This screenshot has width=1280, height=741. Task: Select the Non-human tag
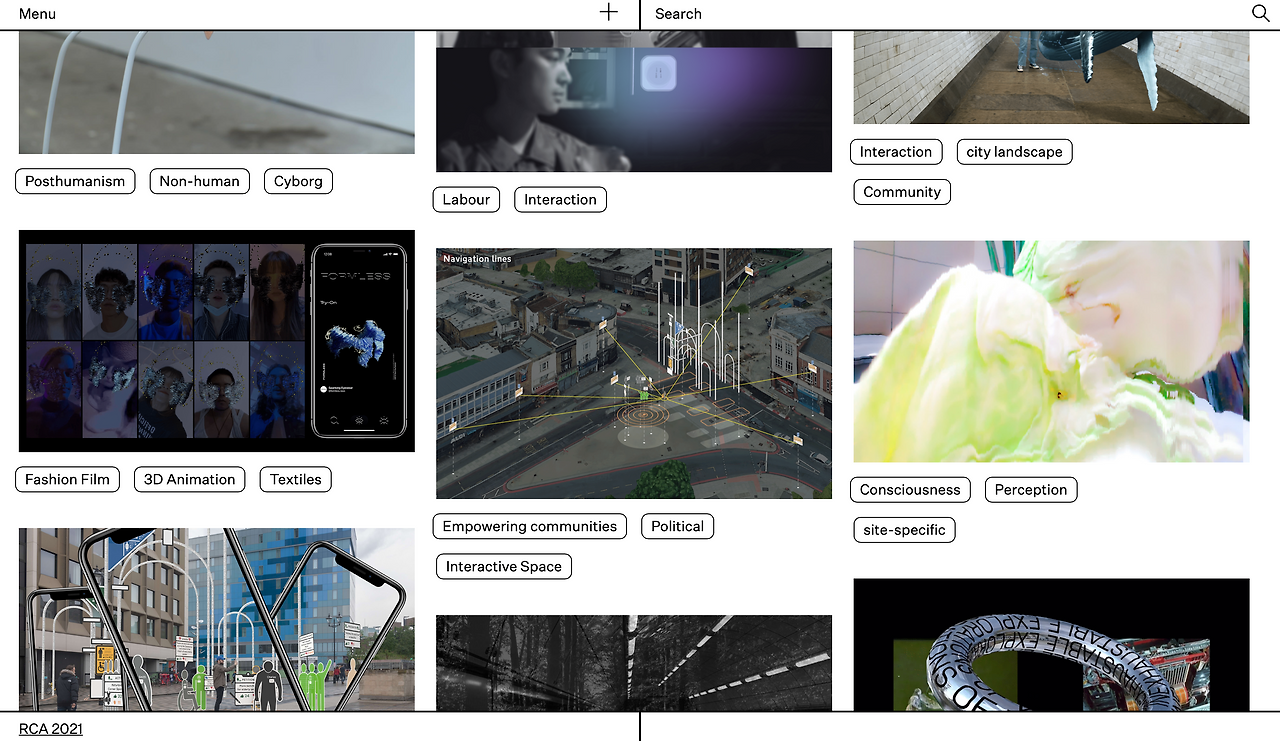199,181
